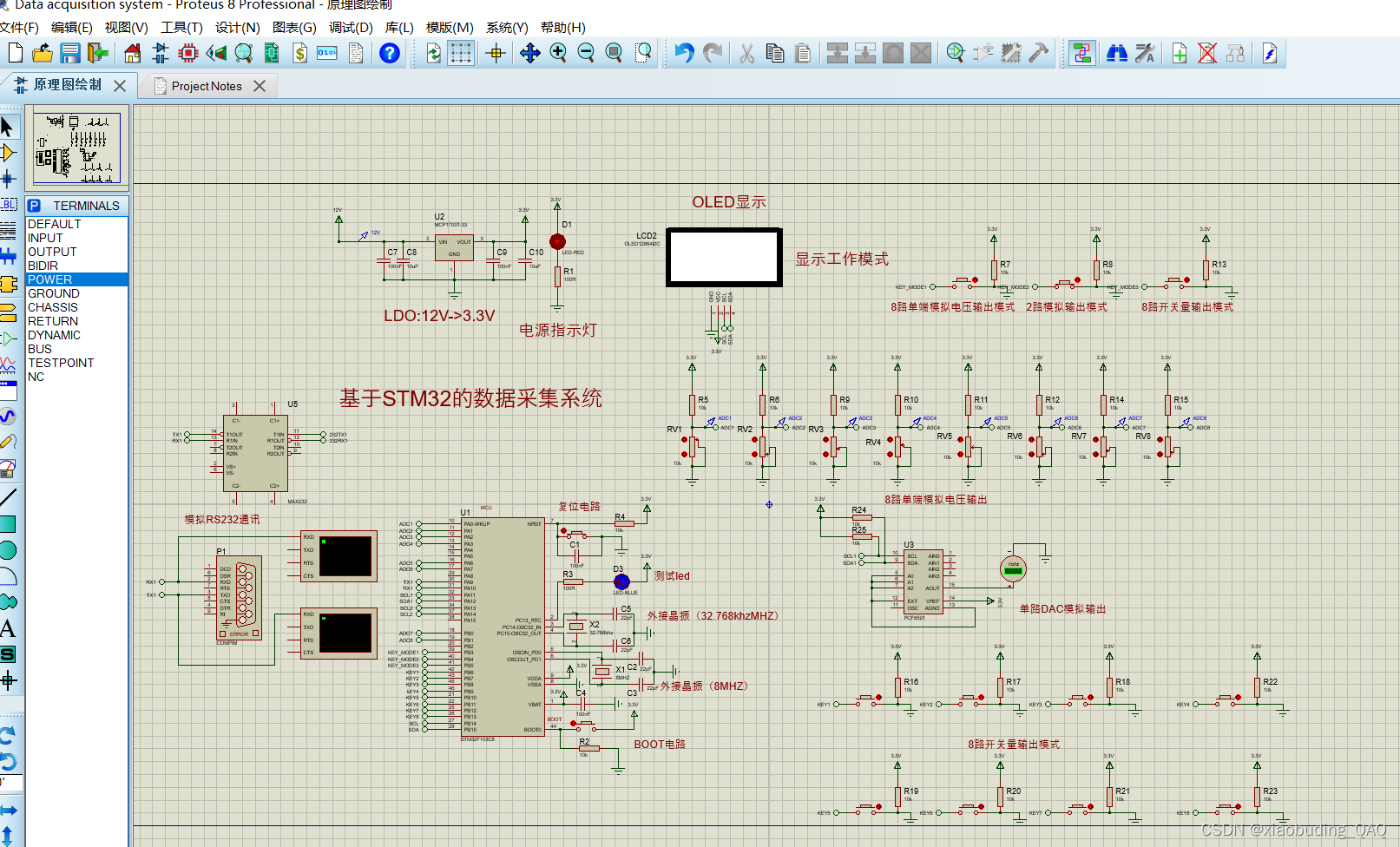1400x847 pixels.
Task: Switch to the Project Notes tab
Action: [x=206, y=86]
